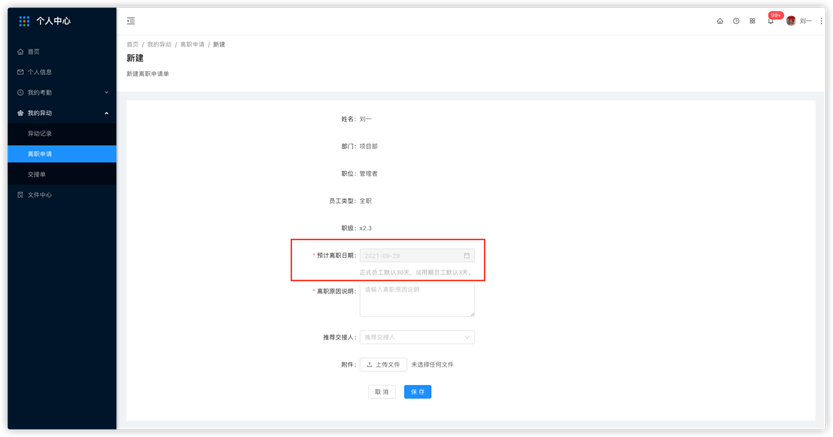Click the 上传文件 upload button
The width and height of the screenshot is (833, 437).
tap(383, 365)
